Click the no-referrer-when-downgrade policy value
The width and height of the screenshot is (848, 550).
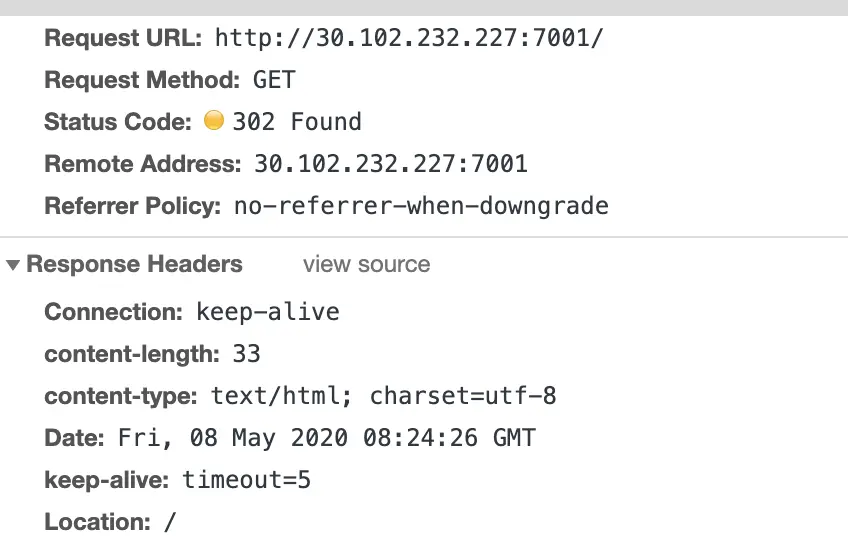coord(421,206)
